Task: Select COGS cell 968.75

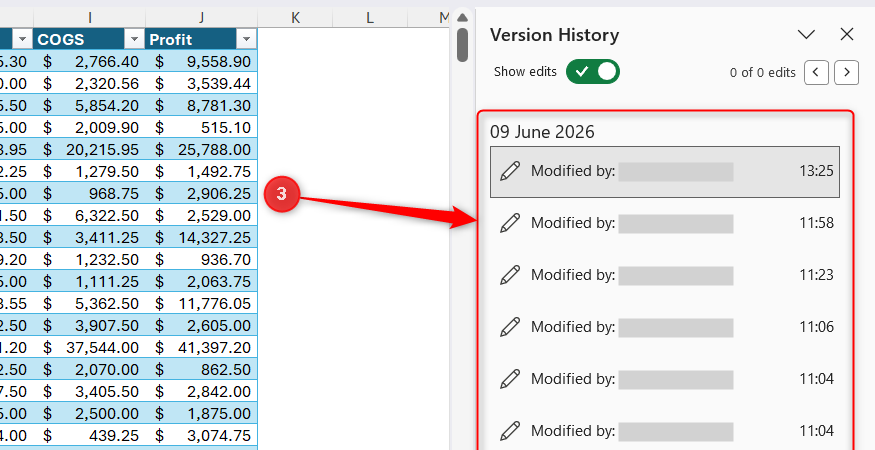Action: tap(89, 193)
